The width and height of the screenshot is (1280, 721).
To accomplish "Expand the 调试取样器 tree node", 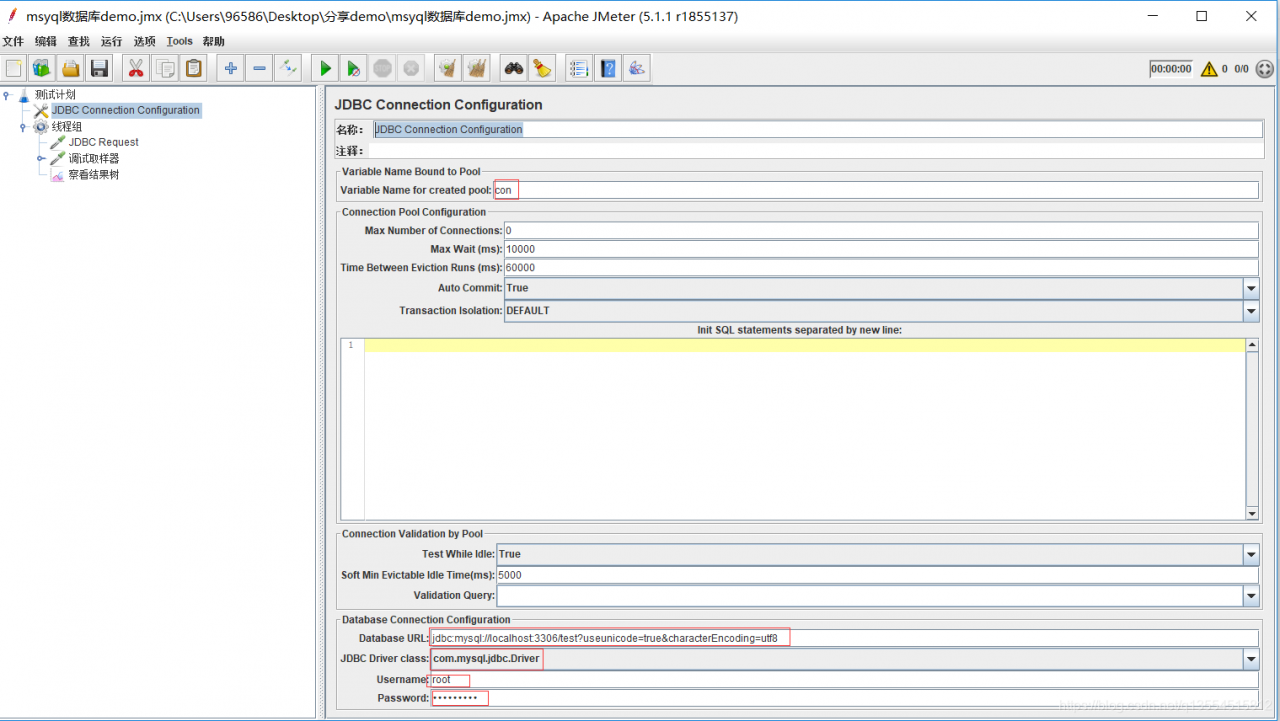I will [x=41, y=158].
